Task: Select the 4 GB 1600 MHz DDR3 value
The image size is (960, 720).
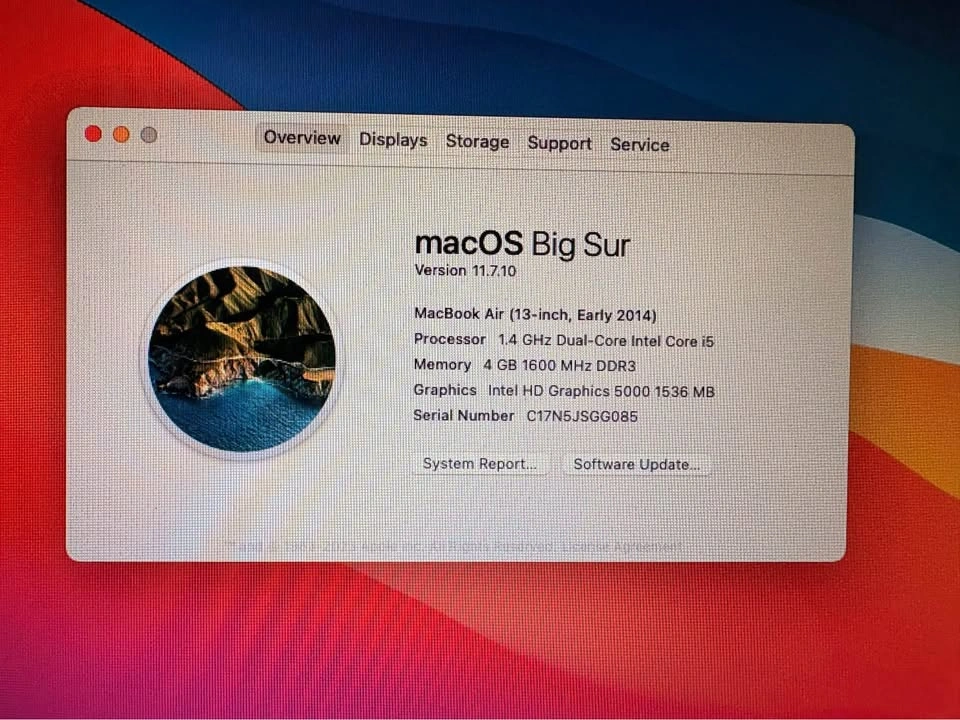Action: (560, 366)
